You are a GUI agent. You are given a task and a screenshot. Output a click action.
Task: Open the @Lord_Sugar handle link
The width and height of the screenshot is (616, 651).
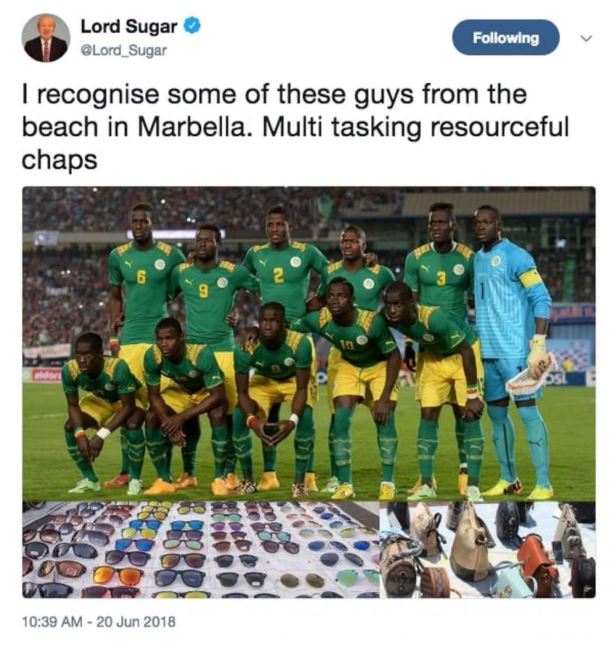(124, 51)
